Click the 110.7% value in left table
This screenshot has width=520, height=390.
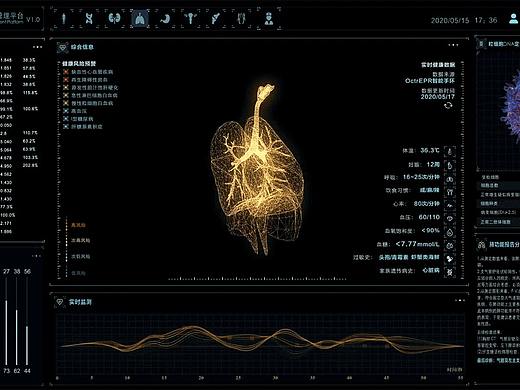30,133
